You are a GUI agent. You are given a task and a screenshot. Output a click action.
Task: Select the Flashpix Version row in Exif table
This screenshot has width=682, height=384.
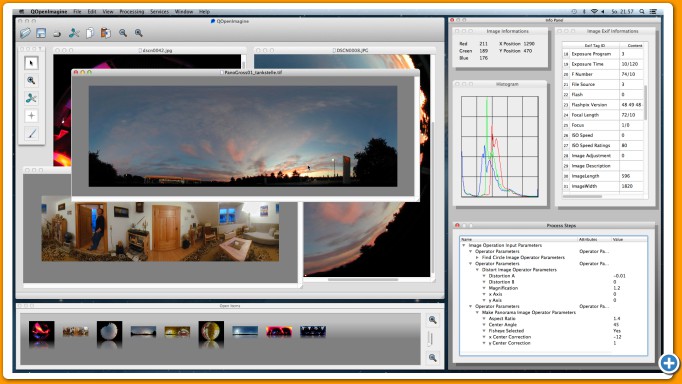(603, 105)
